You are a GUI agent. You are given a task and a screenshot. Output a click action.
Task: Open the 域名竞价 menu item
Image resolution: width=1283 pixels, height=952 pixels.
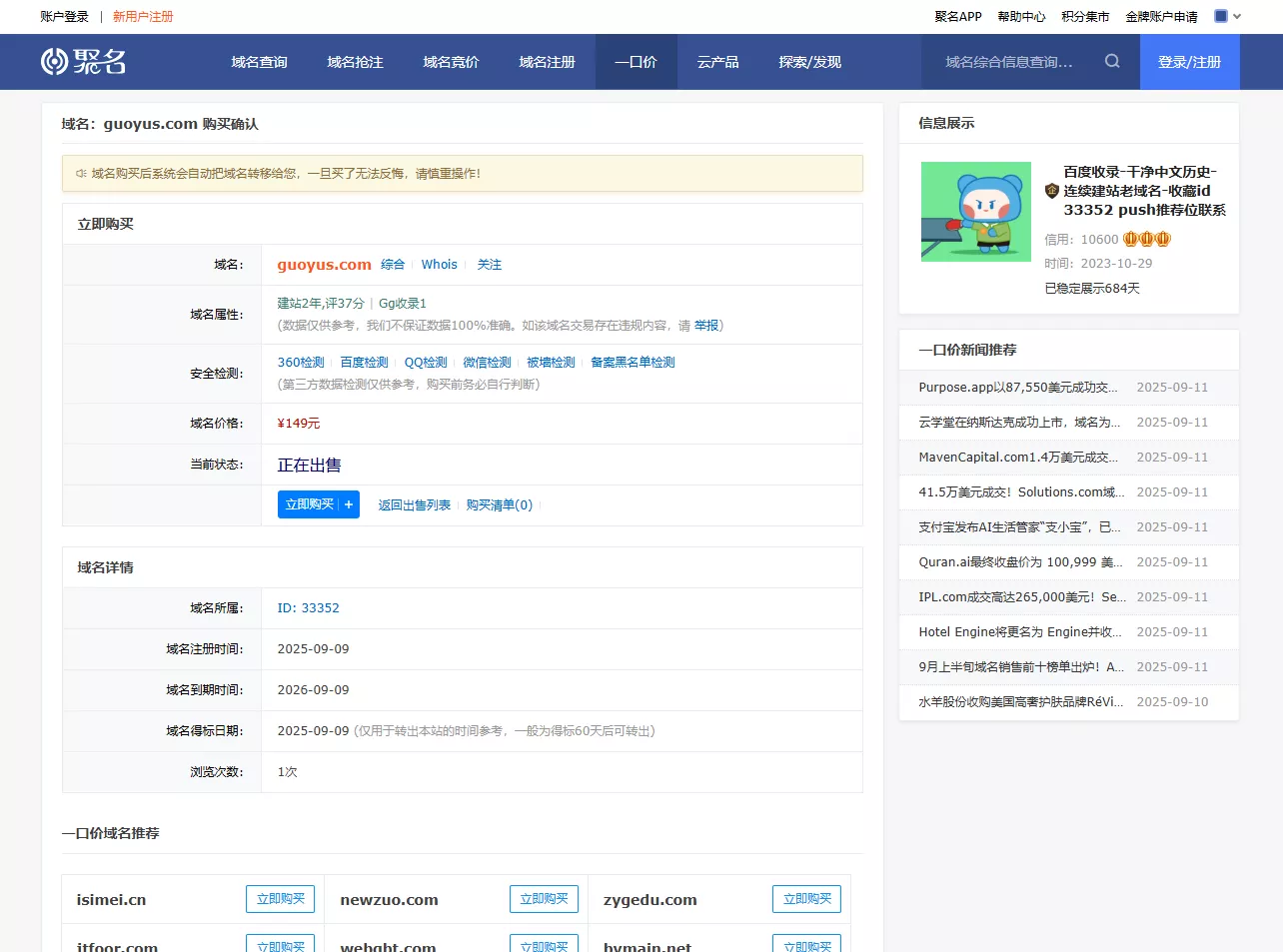point(451,62)
